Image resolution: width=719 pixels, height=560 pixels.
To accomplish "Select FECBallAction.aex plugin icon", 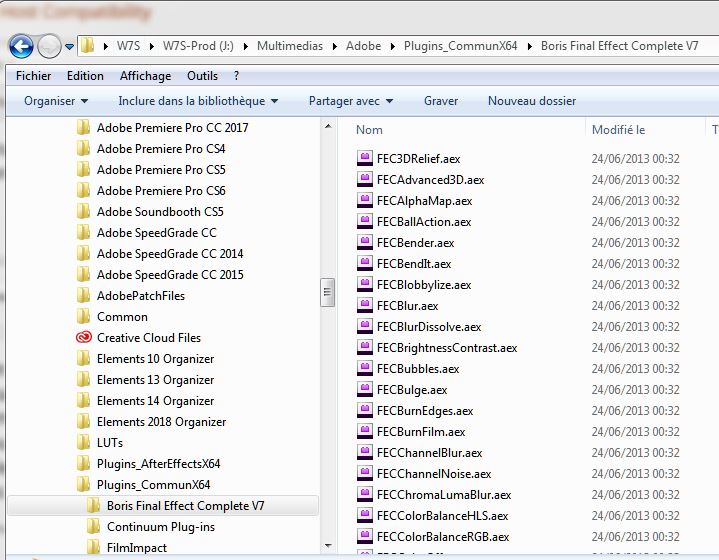I will tap(365, 222).
